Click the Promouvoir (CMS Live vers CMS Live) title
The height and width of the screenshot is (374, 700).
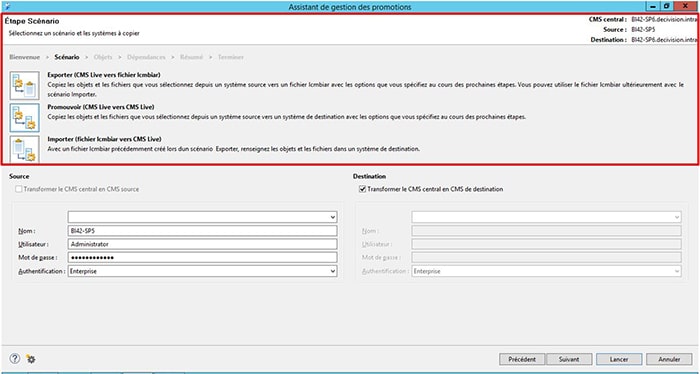[x=101, y=107]
